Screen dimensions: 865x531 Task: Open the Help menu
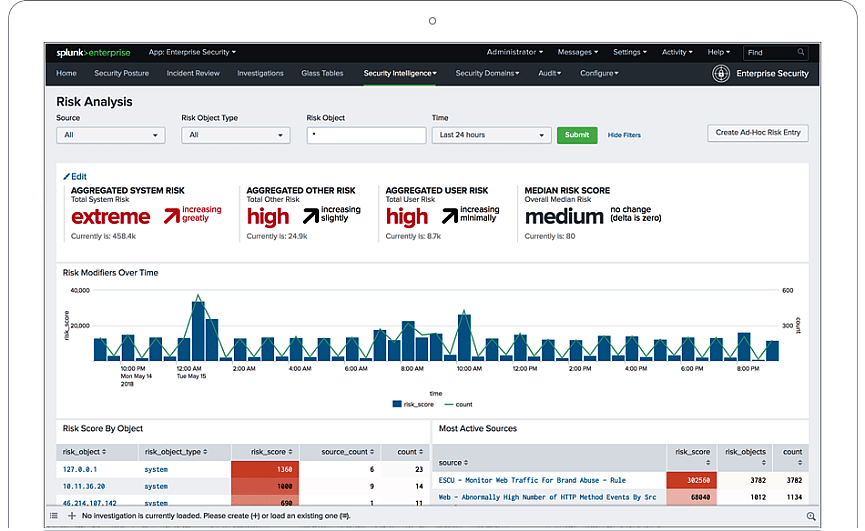click(x=718, y=52)
